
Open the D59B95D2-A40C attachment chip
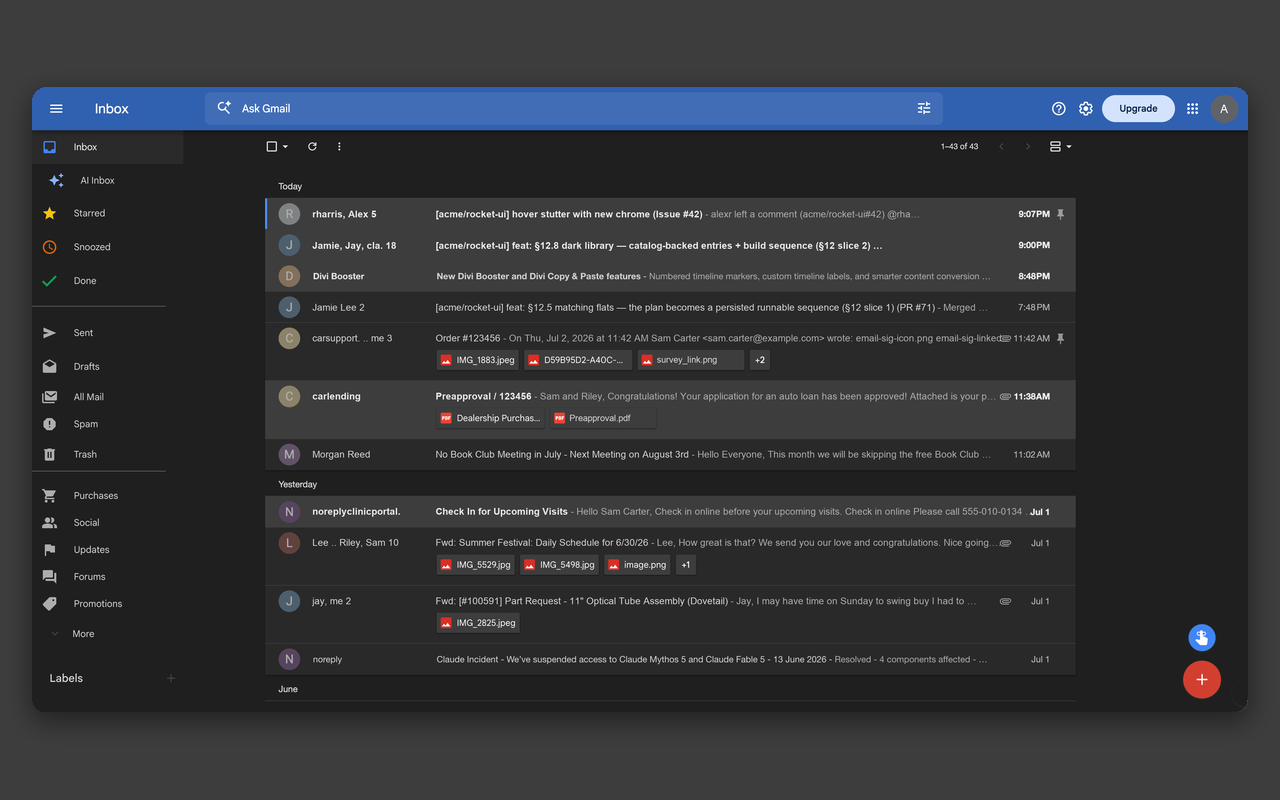tap(578, 360)
